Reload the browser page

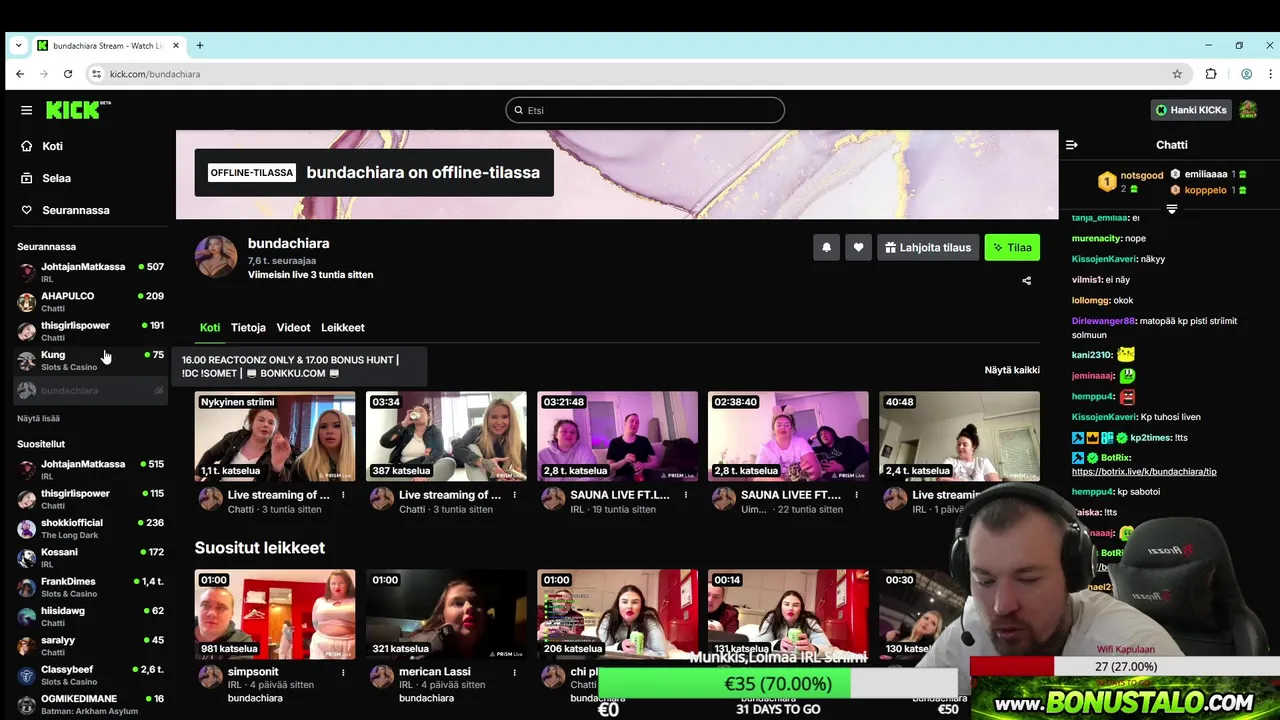(68, 74)
